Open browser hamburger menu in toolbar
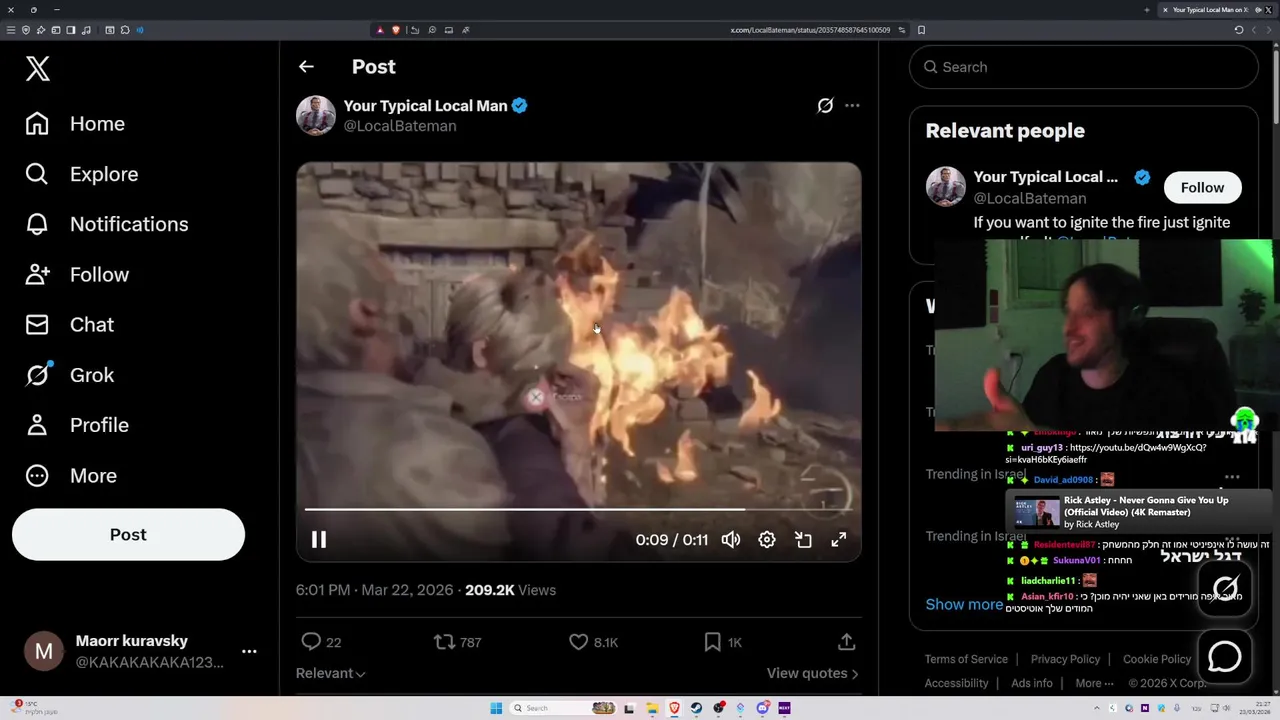 point(11,30)
